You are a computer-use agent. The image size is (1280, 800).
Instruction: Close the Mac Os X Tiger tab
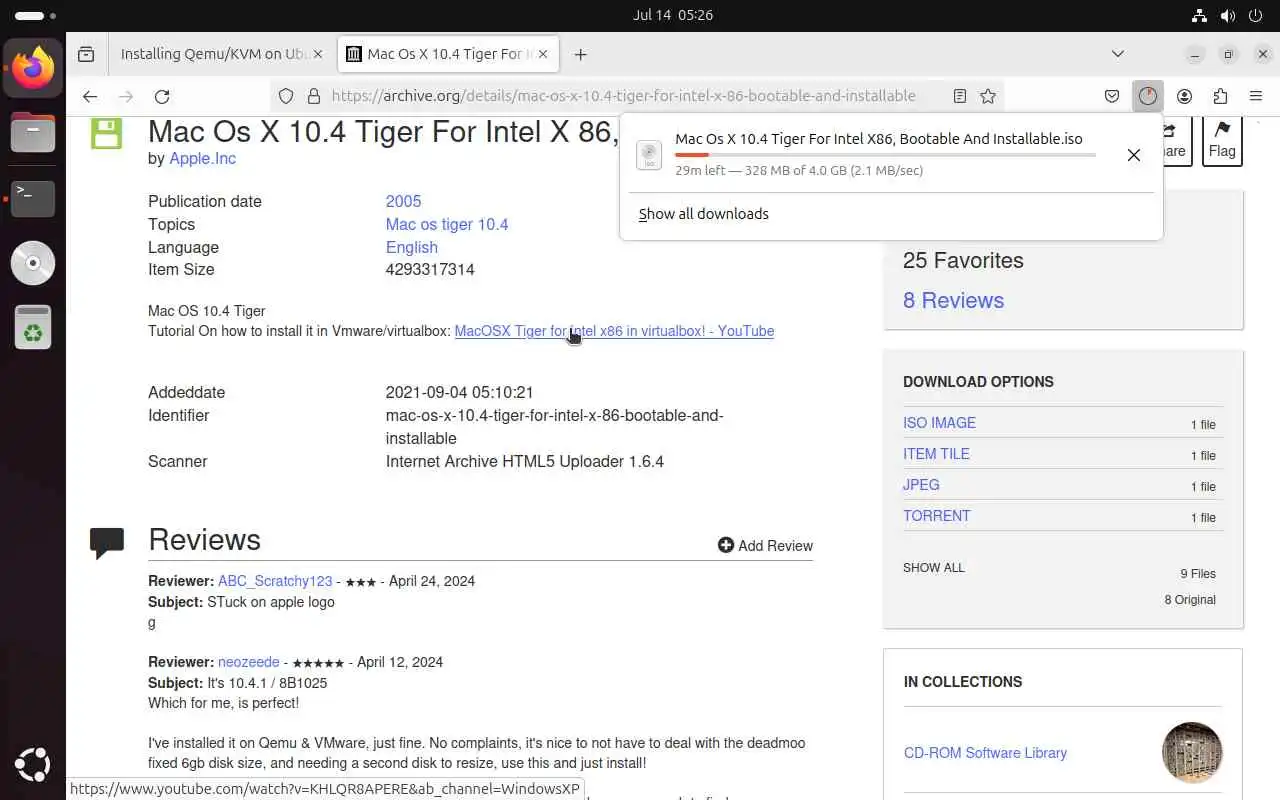pos(544,54)
